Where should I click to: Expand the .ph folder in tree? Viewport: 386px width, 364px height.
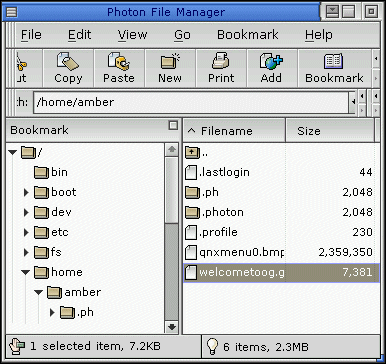pyautogui.click(x=52, y=312)
